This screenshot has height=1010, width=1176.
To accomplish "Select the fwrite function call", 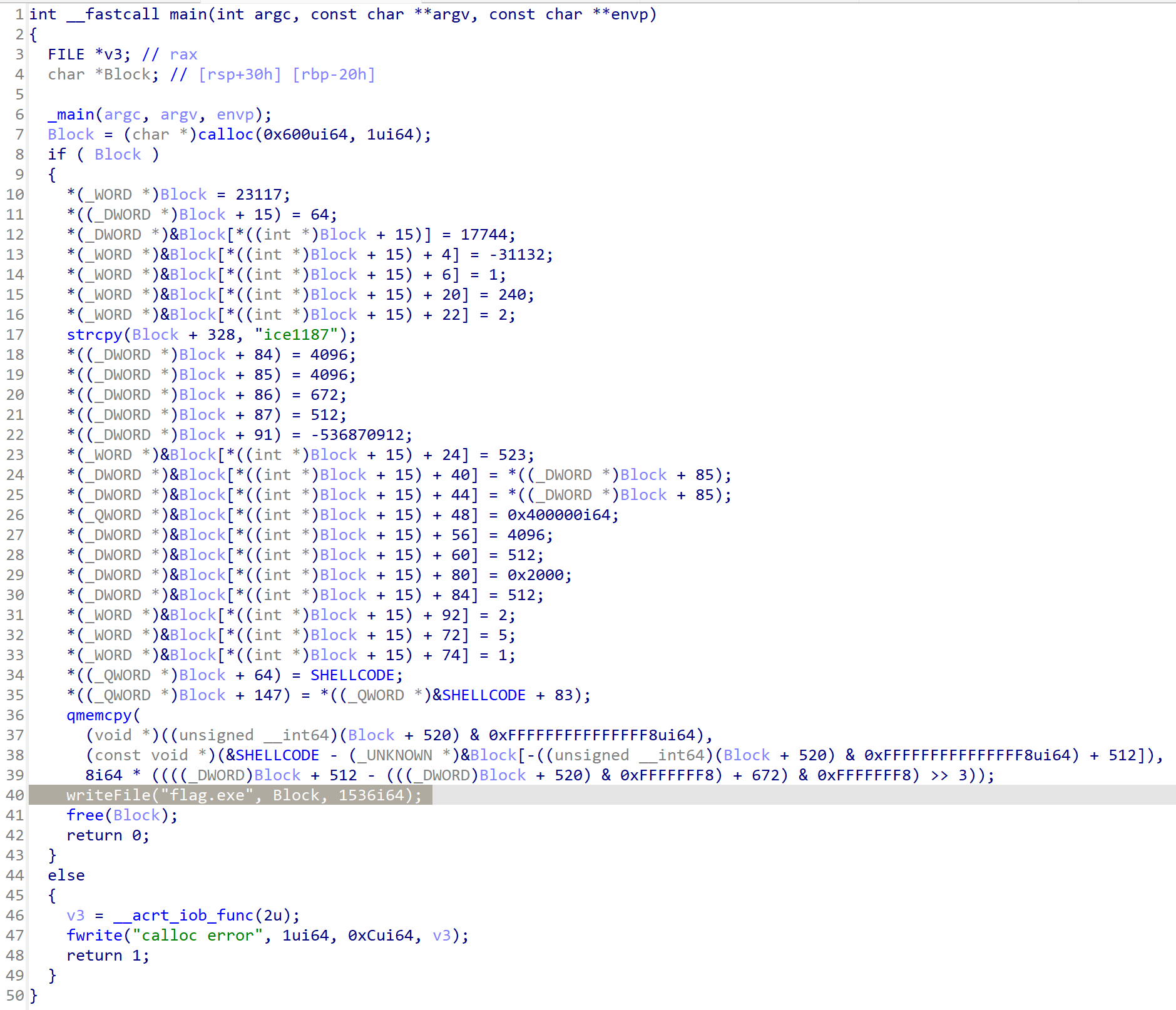I will pos(94,936).
